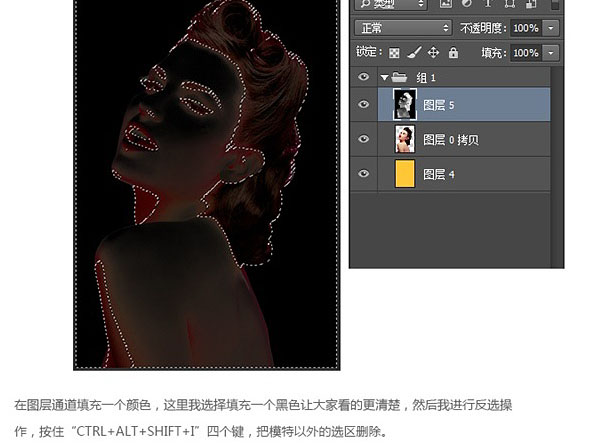Collapse the 组 1 group triangle
The height and width of the screenshot is (448, 595).
click(384, 78)
